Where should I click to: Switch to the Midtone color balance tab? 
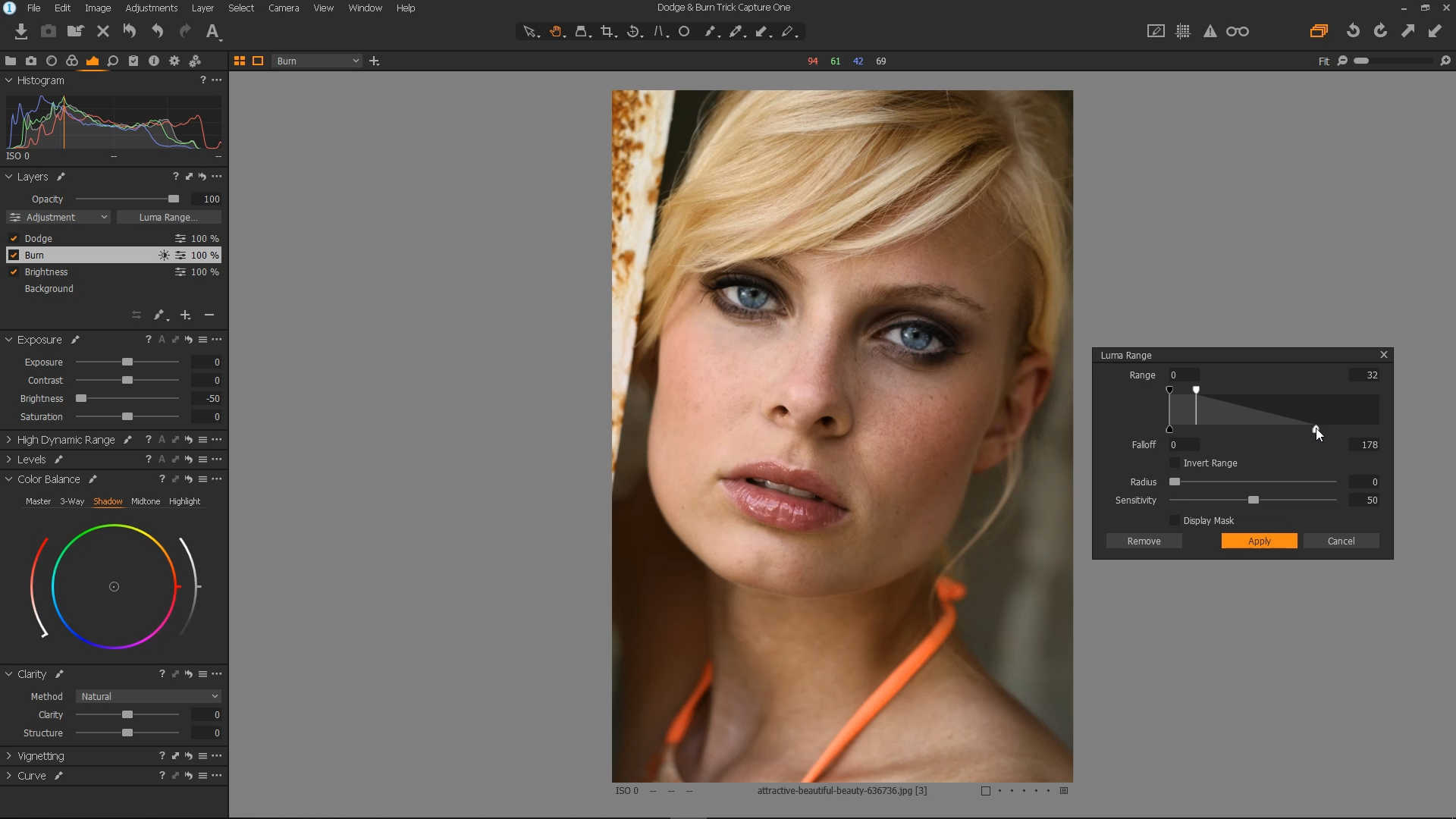pyautogui.click(x=145, y=501)
